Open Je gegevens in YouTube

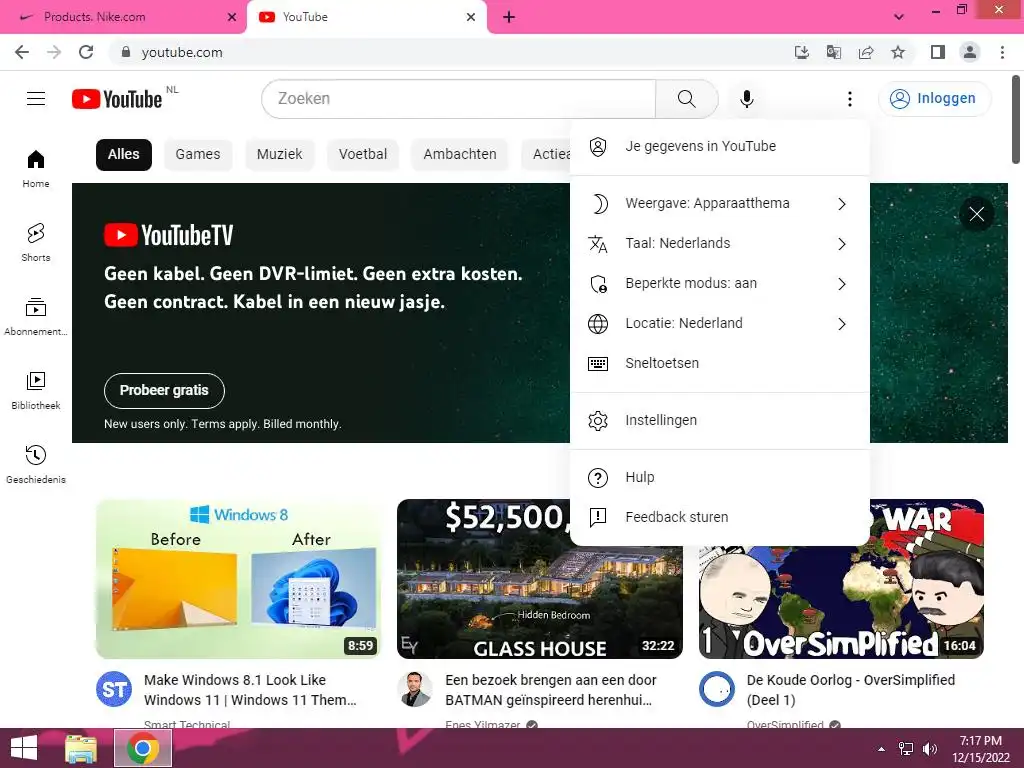(720, 146)
